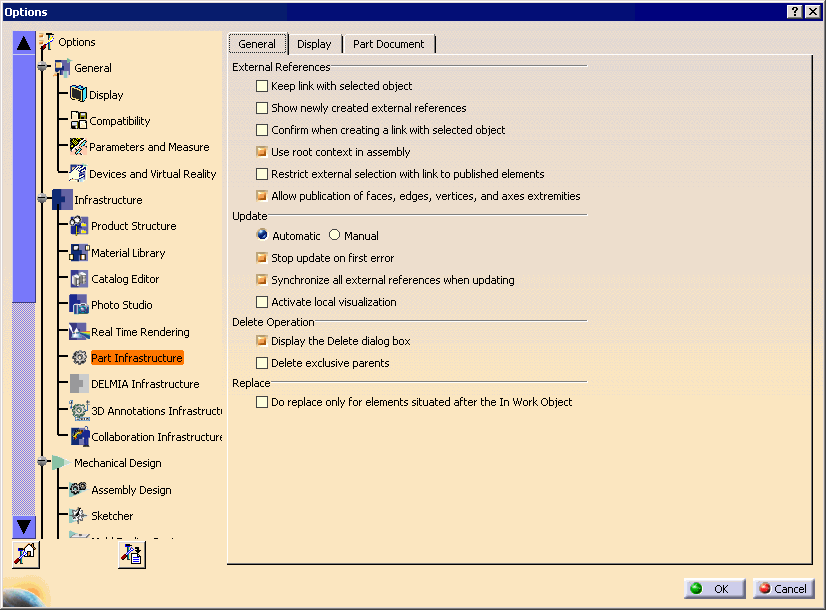Click the dump configuration icon near bottom

coord(131,554)
